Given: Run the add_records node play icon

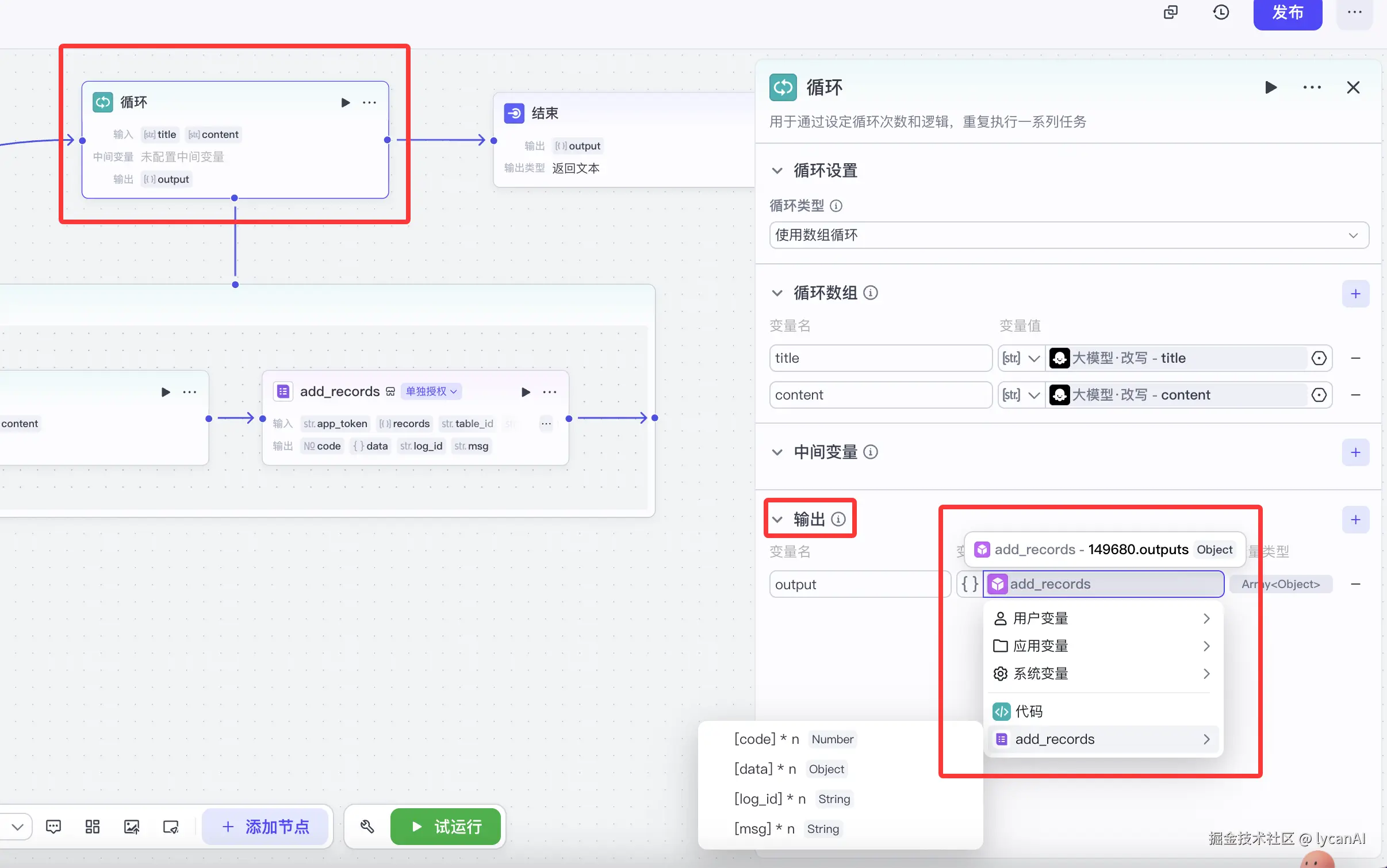Looking at the screenshot, I should coord(525,392).
